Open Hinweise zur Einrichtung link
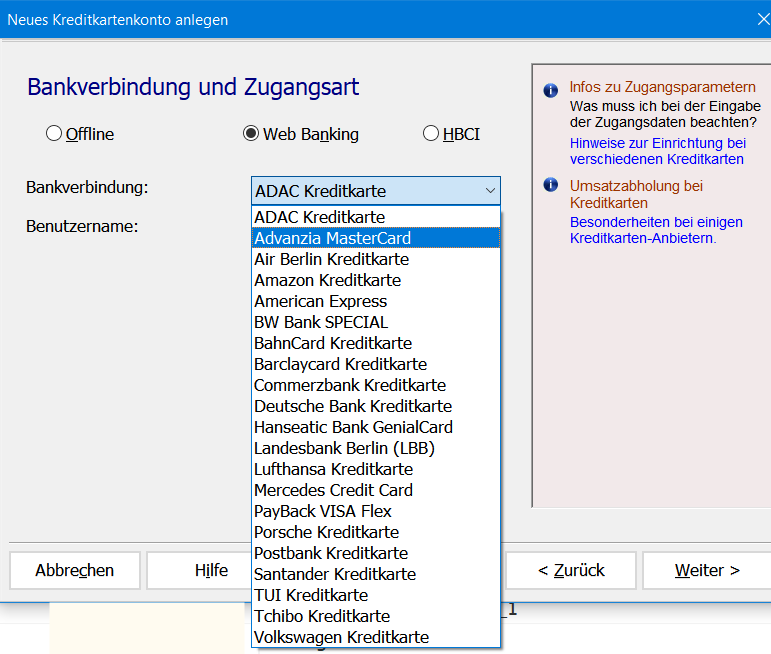771x654 pixels. (657, 151)
